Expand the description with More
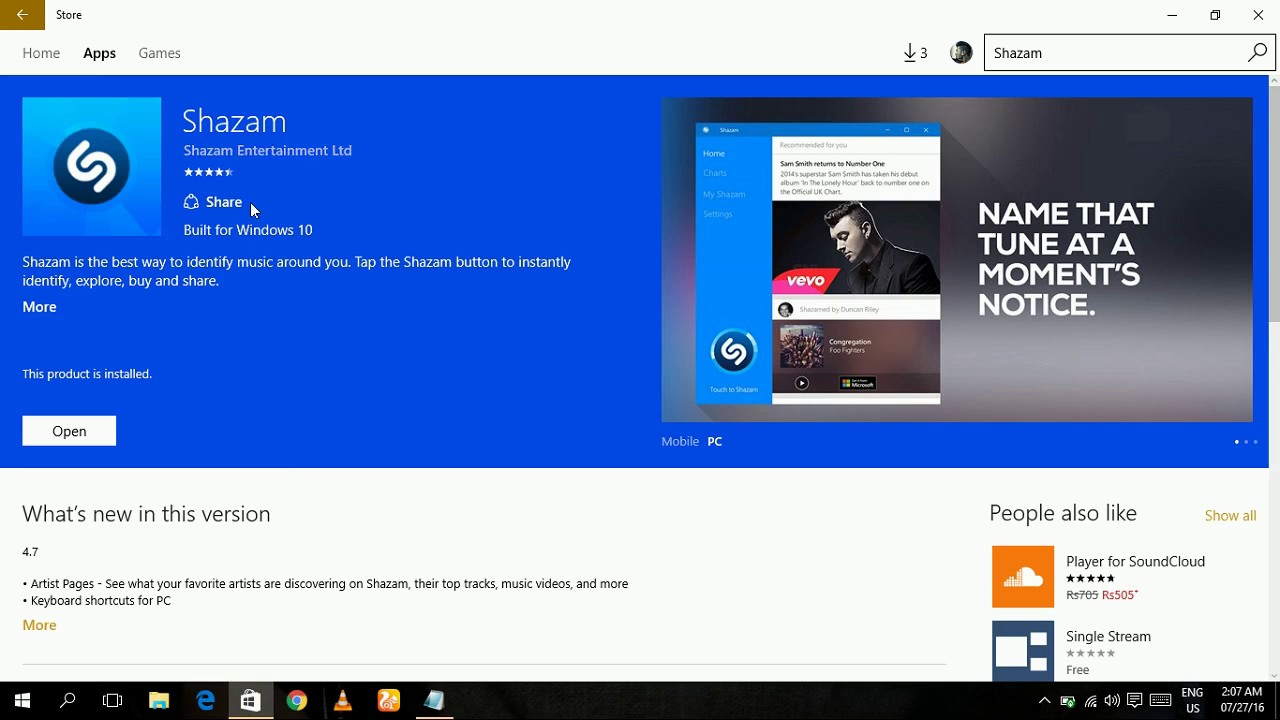Screen dimensions: 1280x720 [39, 307]
